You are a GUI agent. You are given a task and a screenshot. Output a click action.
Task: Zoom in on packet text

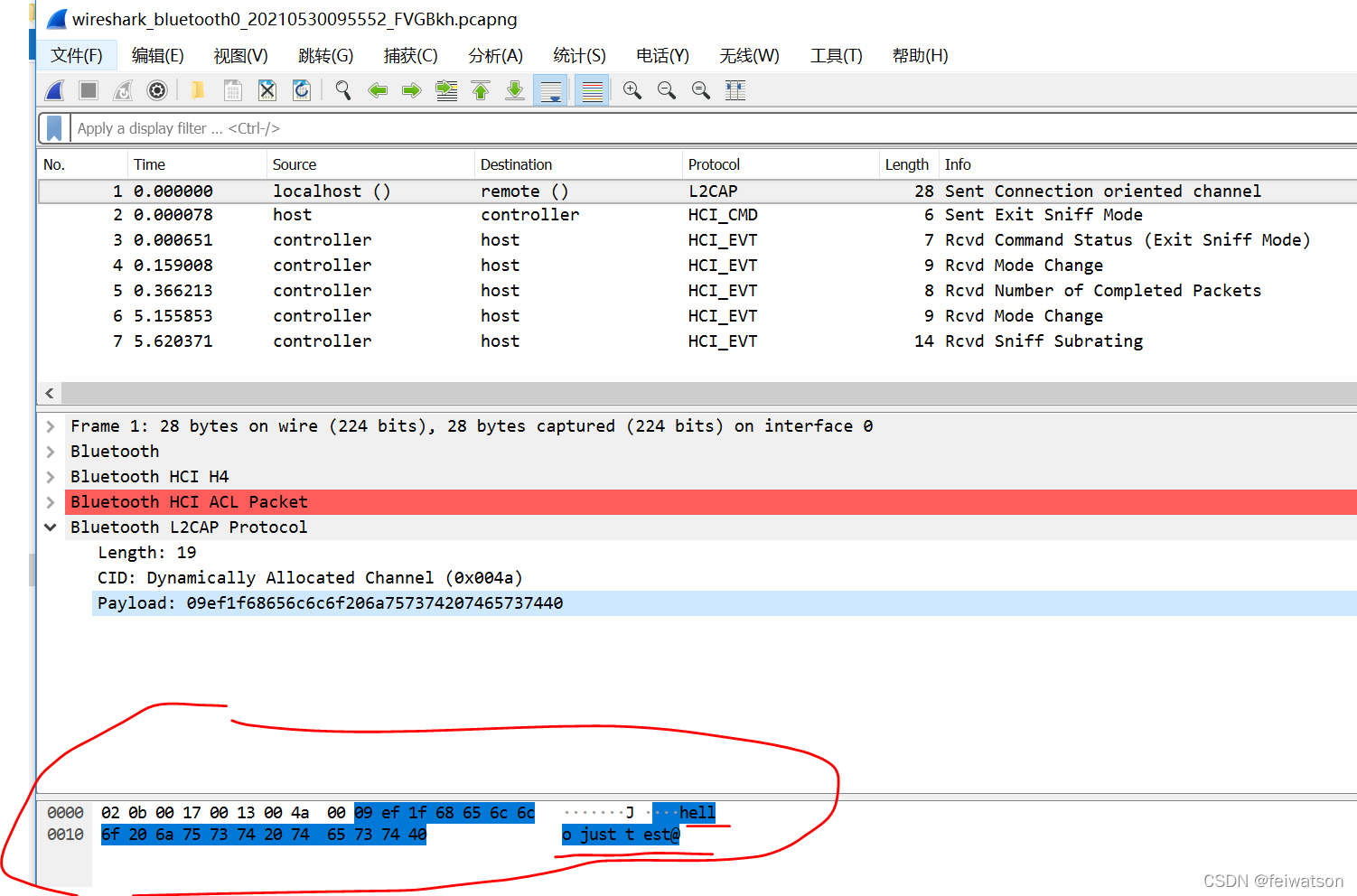[632, 90]
